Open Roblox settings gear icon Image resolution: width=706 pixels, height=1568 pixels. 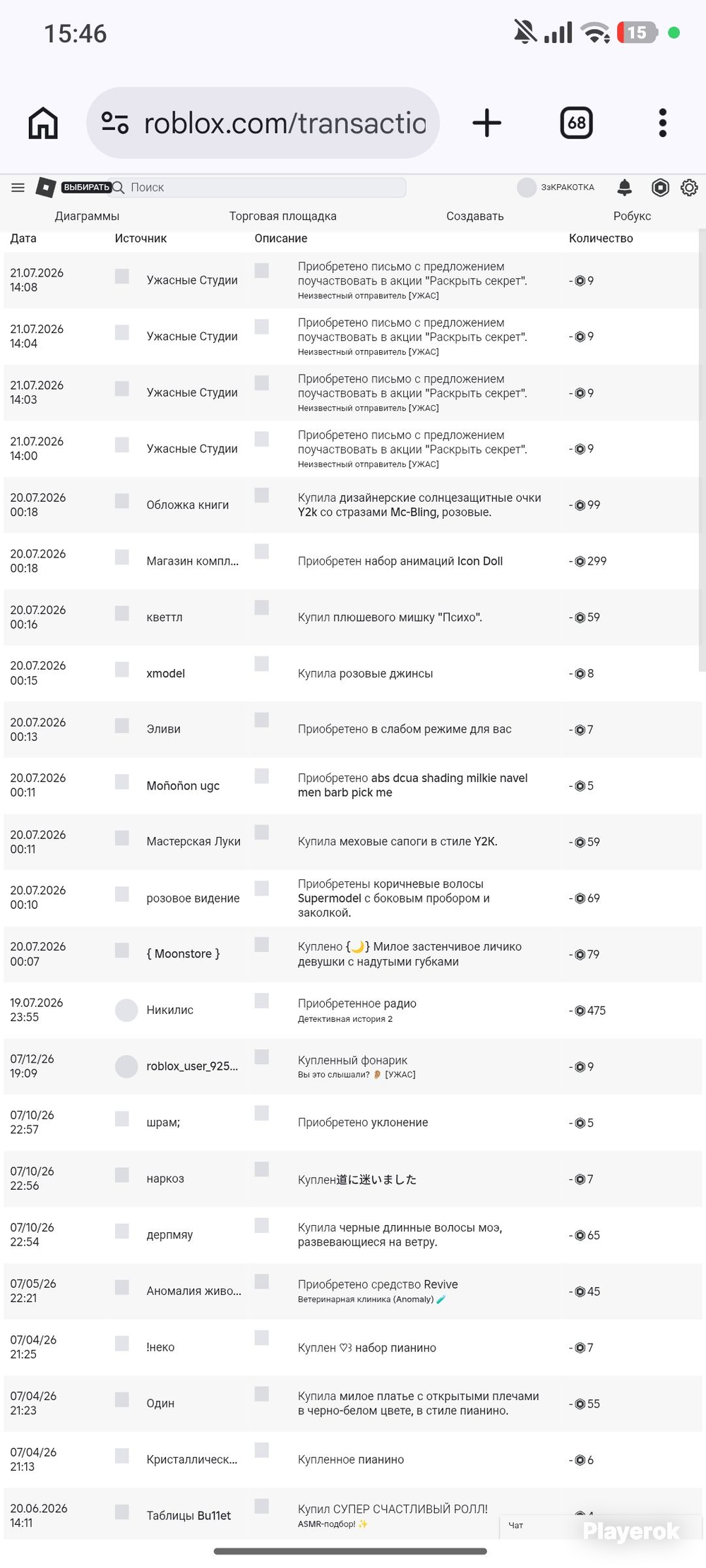tap(689, 187)
